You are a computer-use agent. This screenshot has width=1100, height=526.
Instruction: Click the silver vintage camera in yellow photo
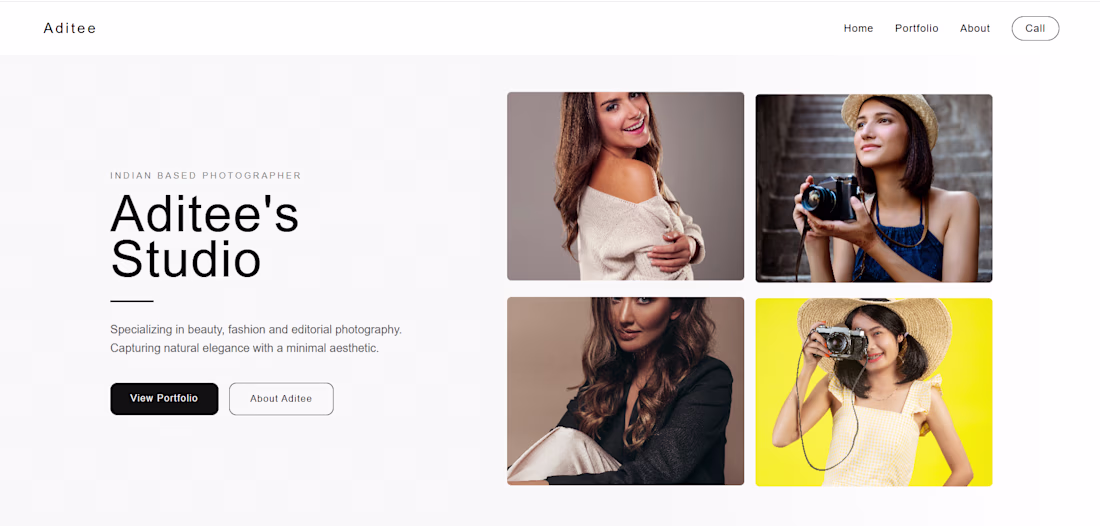tap(840, 342)
